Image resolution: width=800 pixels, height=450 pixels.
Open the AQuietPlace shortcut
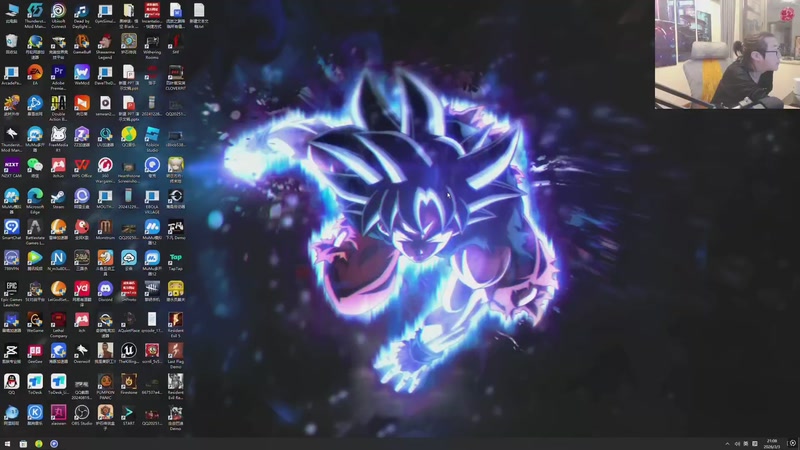click(129, 322)
